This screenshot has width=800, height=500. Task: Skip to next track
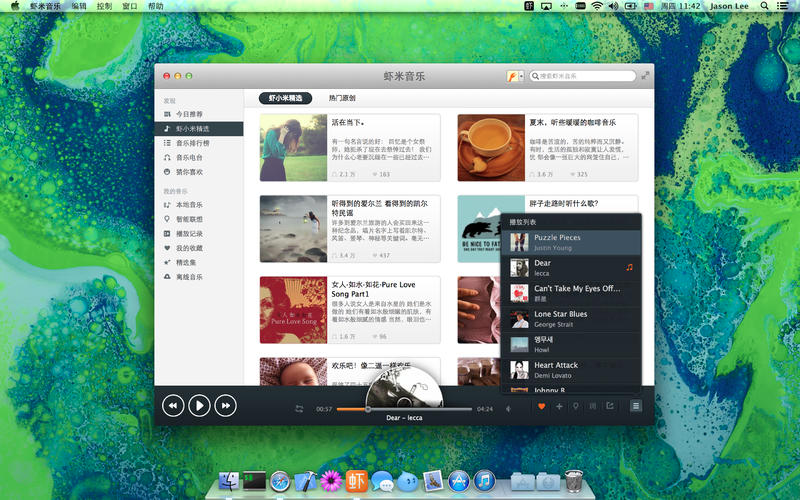(226, 406)
